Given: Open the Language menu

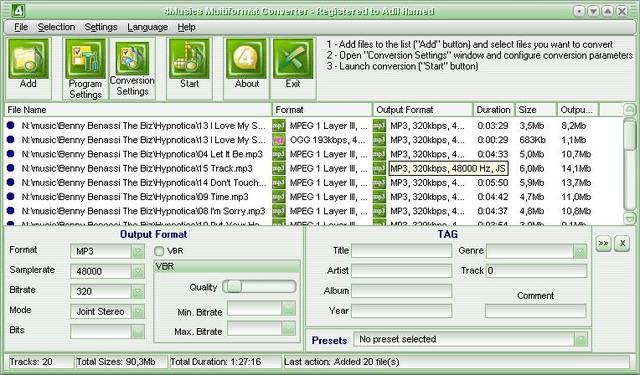Looking at the screenshot, I should 147,27.
